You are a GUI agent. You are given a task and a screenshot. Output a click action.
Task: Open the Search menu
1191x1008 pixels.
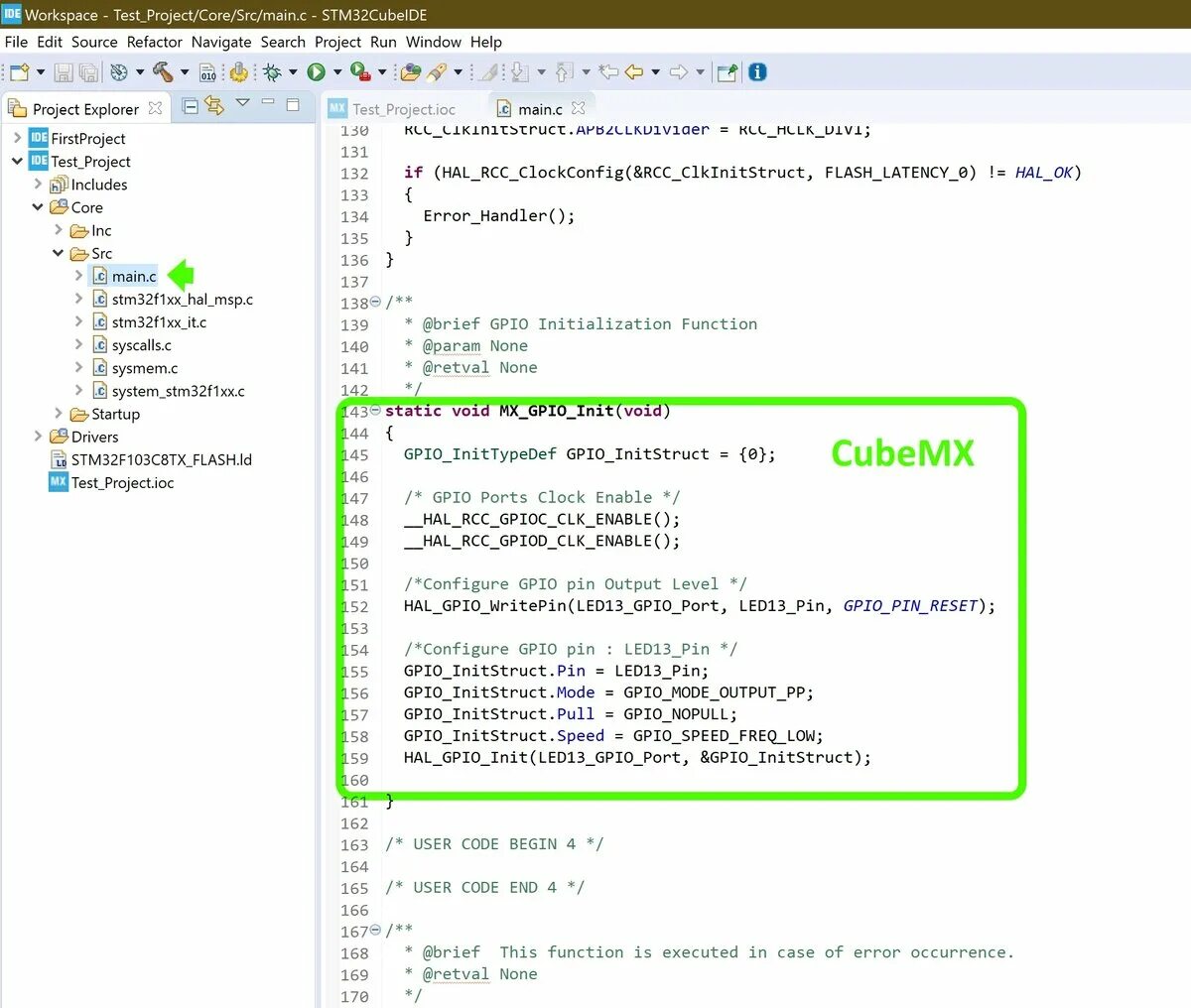click(x=283, y=42)
